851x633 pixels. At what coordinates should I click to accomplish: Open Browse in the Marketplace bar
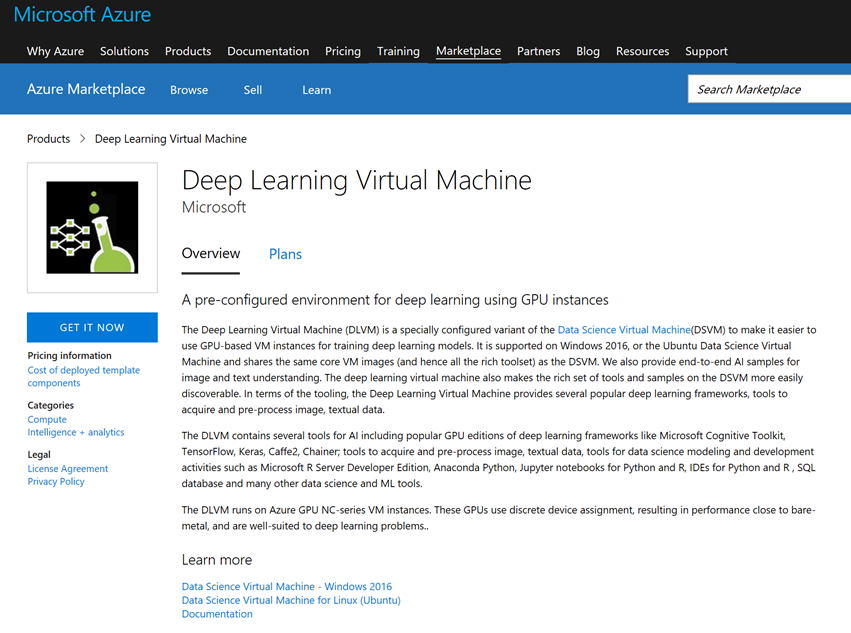tap(189, 90)
